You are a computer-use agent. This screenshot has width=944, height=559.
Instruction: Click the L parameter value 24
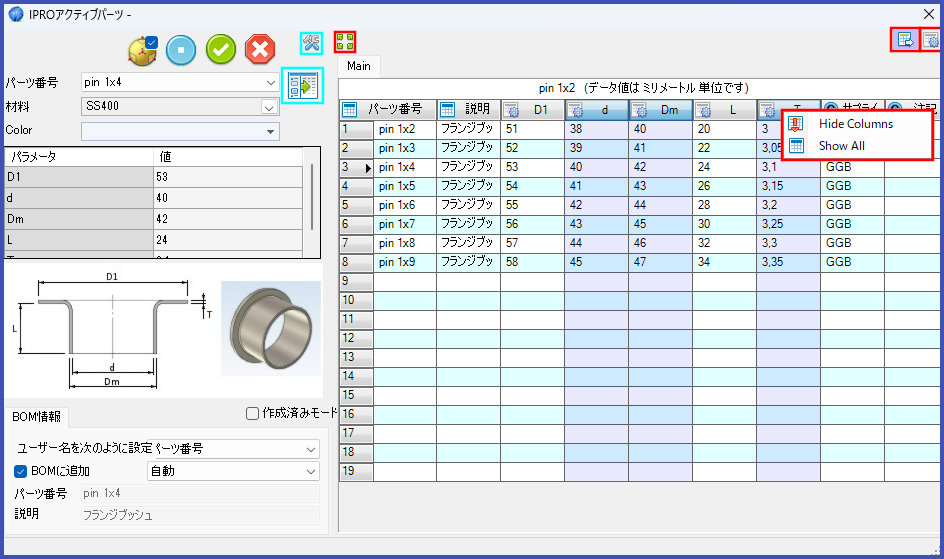tap(228, 240)
